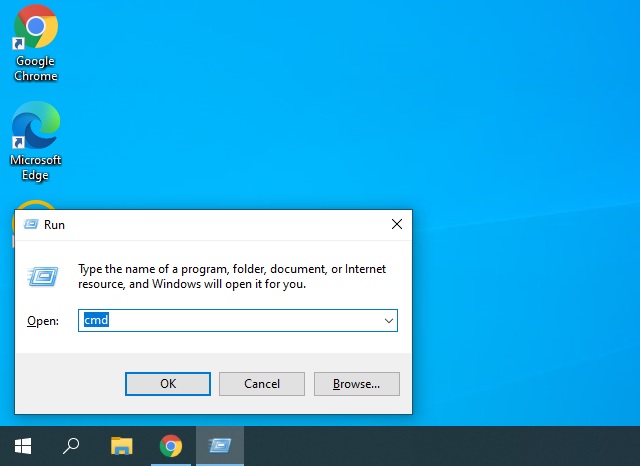Open File Explorer from the taskbar

click(x=122, y=446)
